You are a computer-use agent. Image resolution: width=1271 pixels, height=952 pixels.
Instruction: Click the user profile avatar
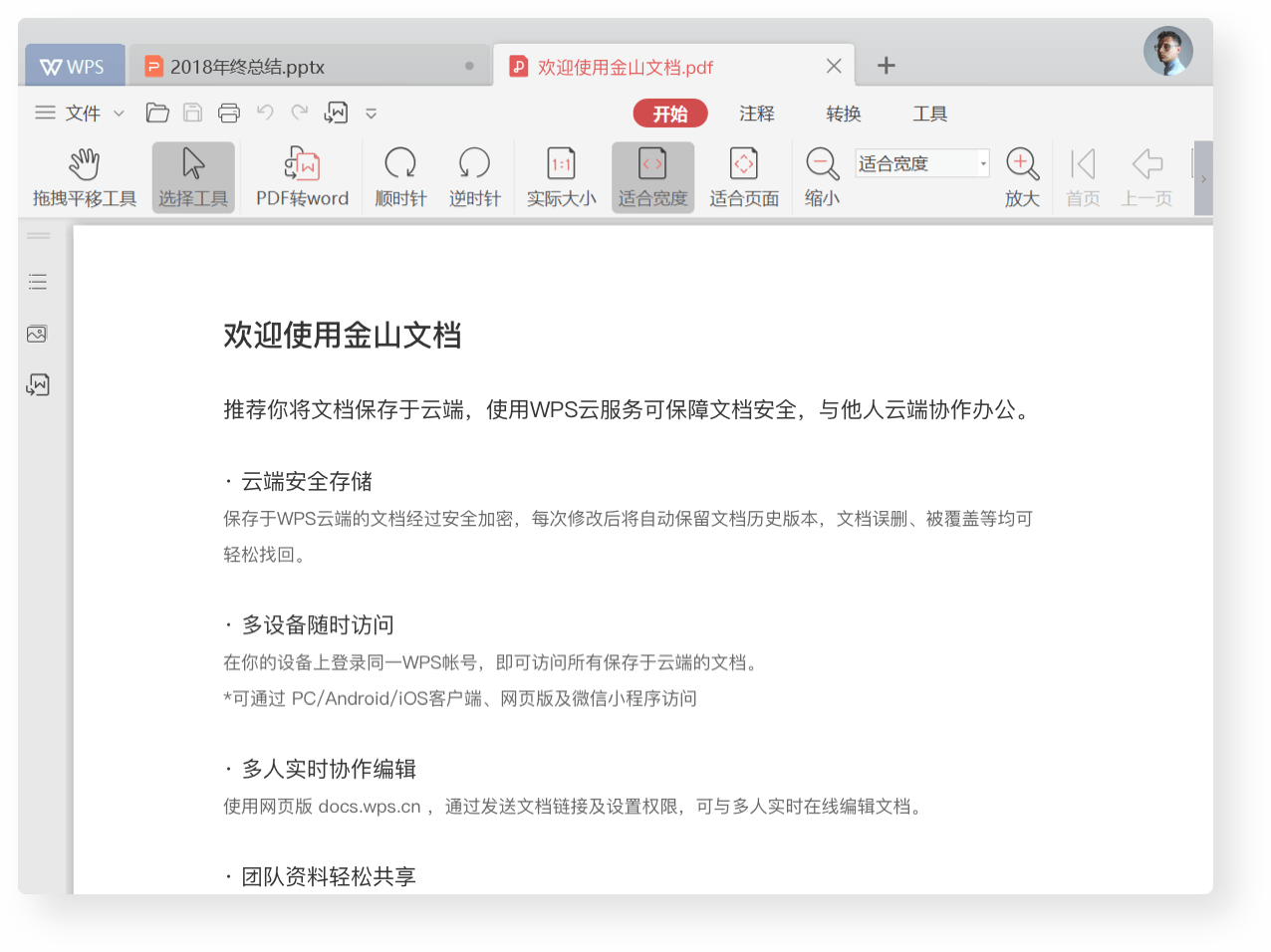(x=1167, y=52)
